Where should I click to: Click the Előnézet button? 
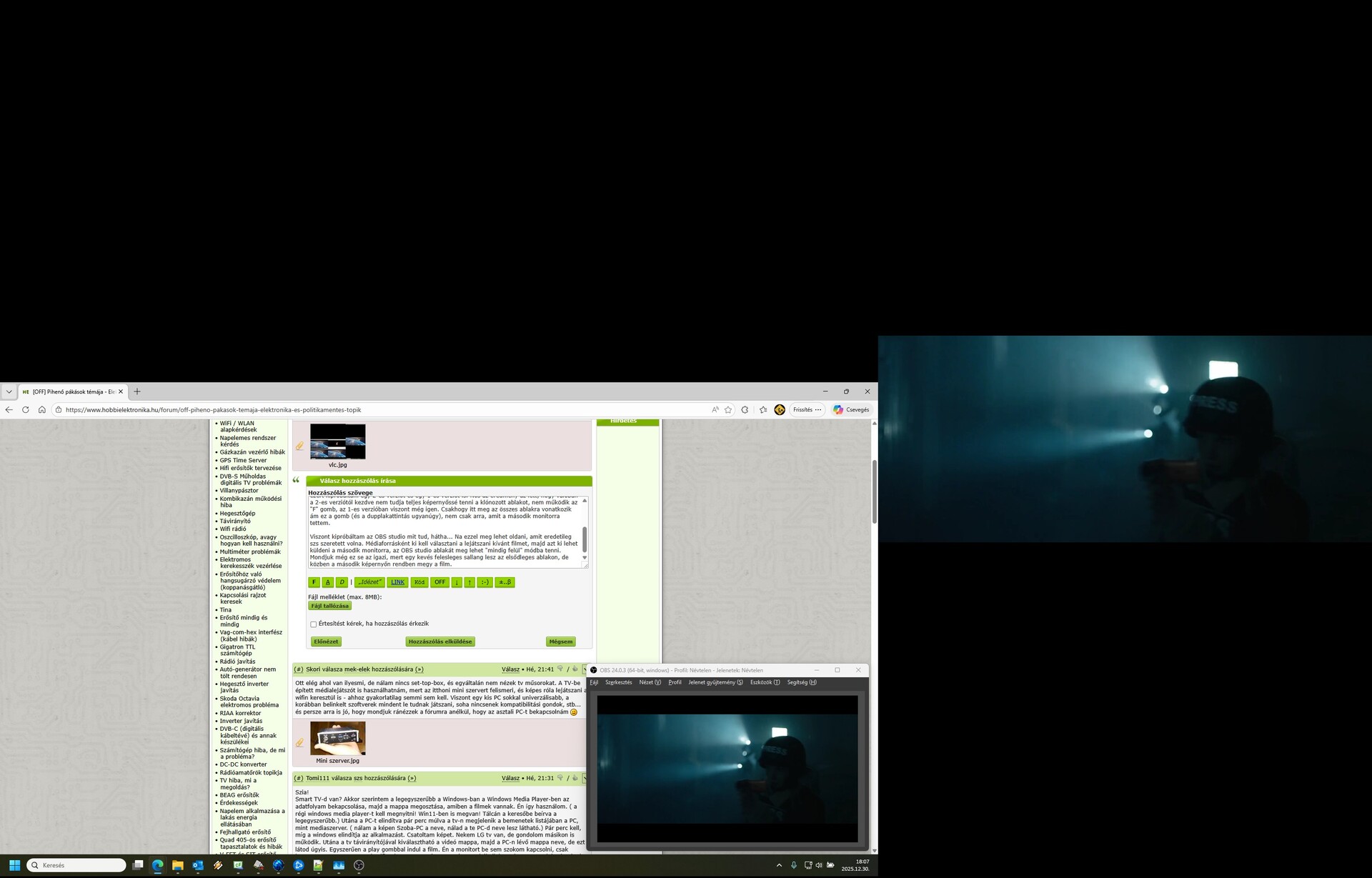tap(326, 642)
